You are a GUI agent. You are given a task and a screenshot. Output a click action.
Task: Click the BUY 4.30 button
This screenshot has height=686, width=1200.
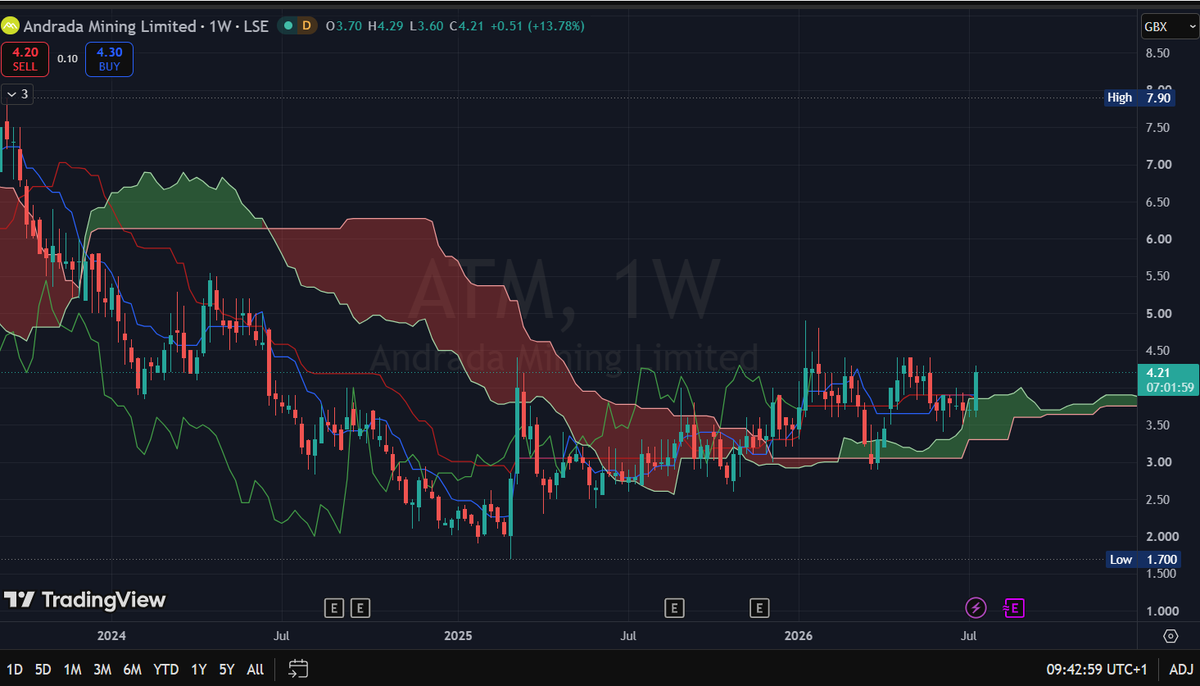(x=109, y=59)
